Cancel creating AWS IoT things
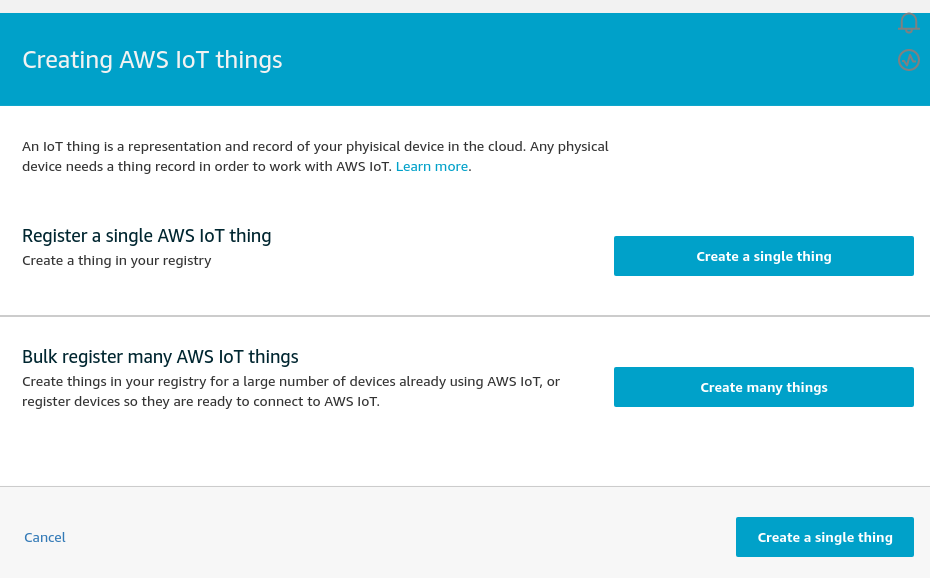Viewport: 930px width, 578px height. (x=44, y=537)
